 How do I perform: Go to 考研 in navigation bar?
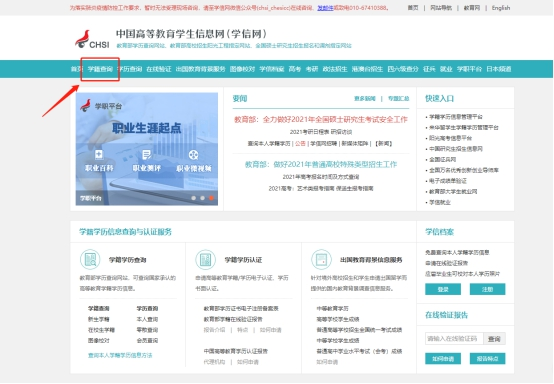312,69
